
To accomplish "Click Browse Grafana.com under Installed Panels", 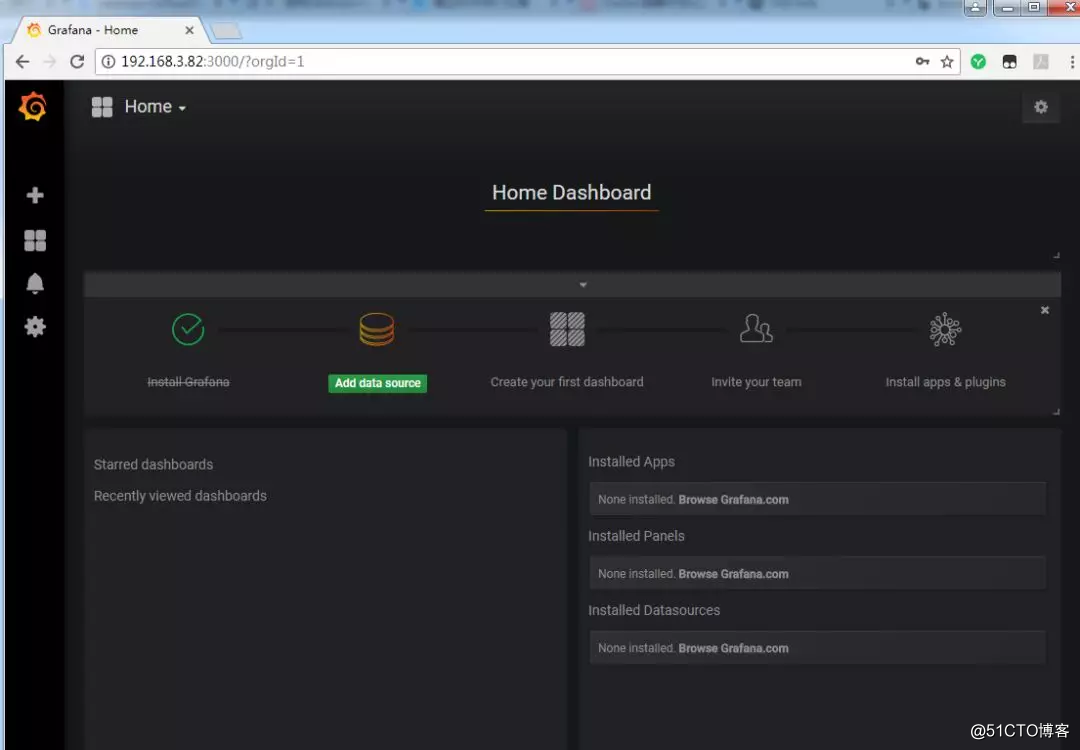I will [734, 574].
